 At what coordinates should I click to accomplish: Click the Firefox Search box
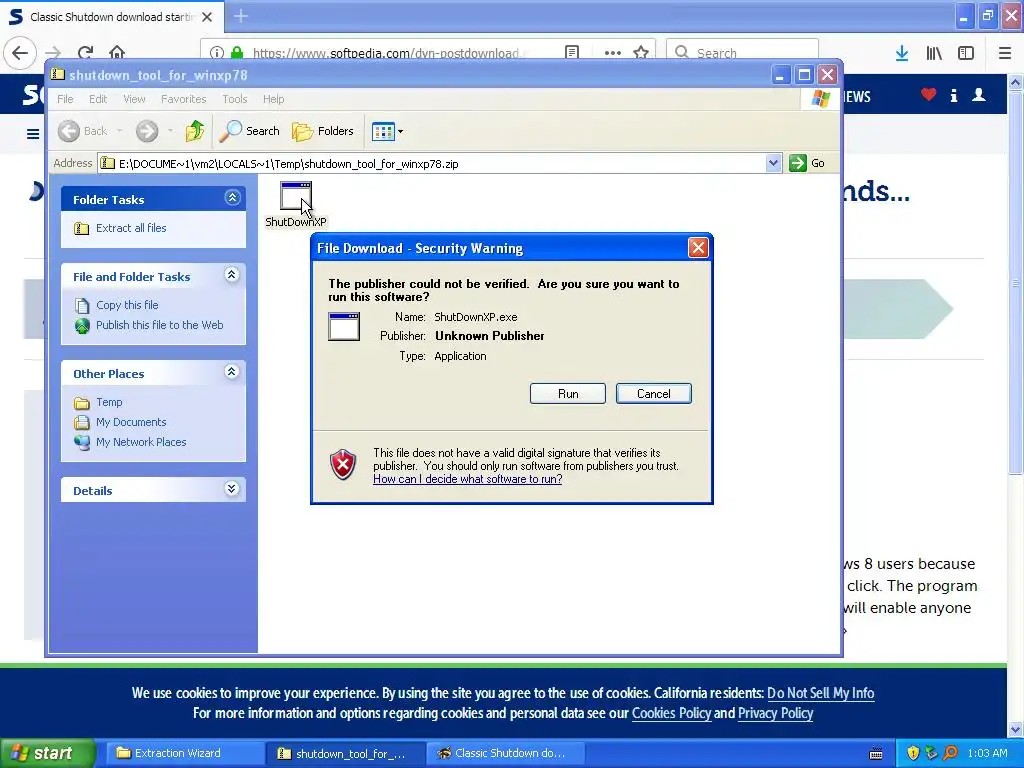pyautogui.click(x=742, y=53)
